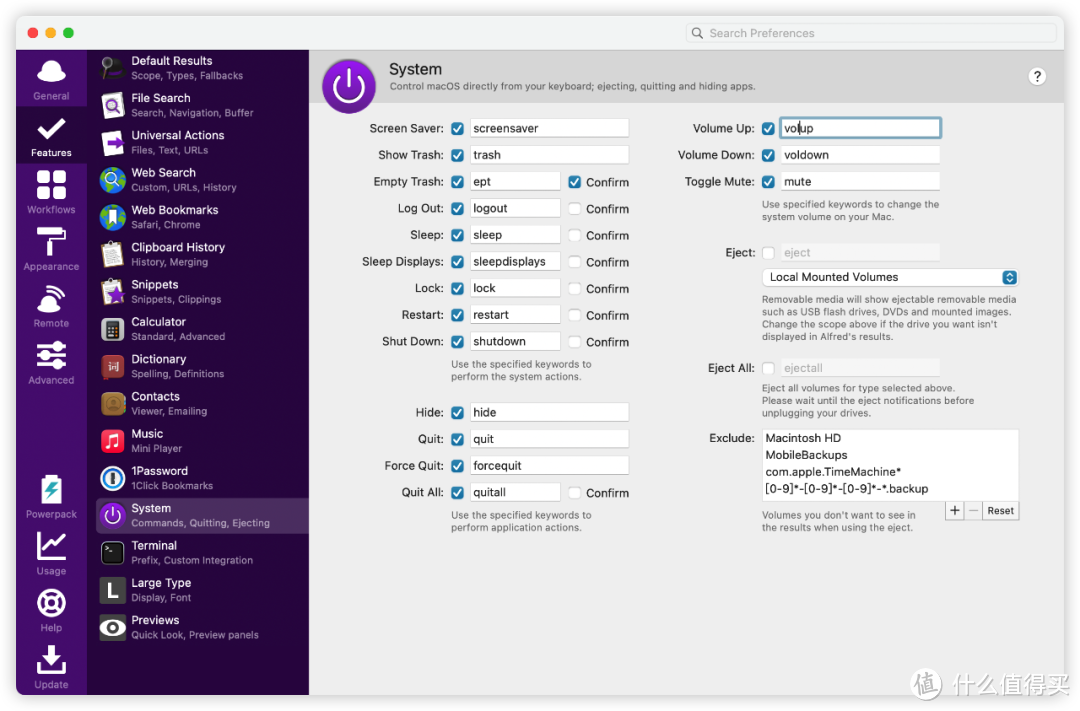Select the Features tab checkmark icon
Viewport: 1080px width, 711px height.
coord(51,129)
